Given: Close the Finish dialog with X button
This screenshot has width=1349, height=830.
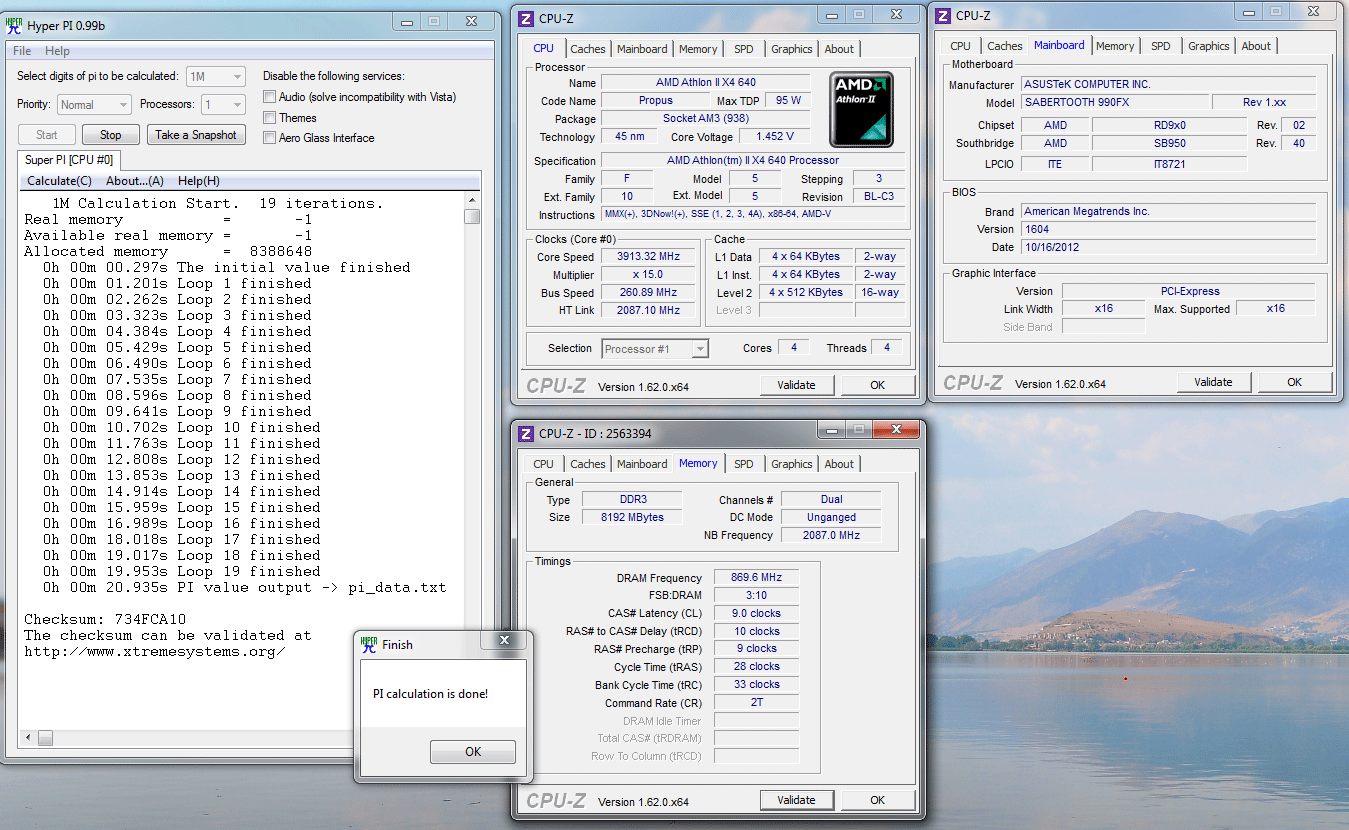Looking at the screenshot, I should point(504,641).
